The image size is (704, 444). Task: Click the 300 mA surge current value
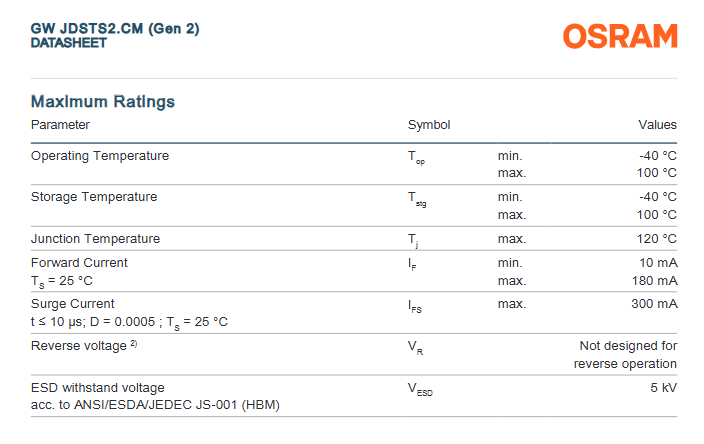(x=654, y=304)
